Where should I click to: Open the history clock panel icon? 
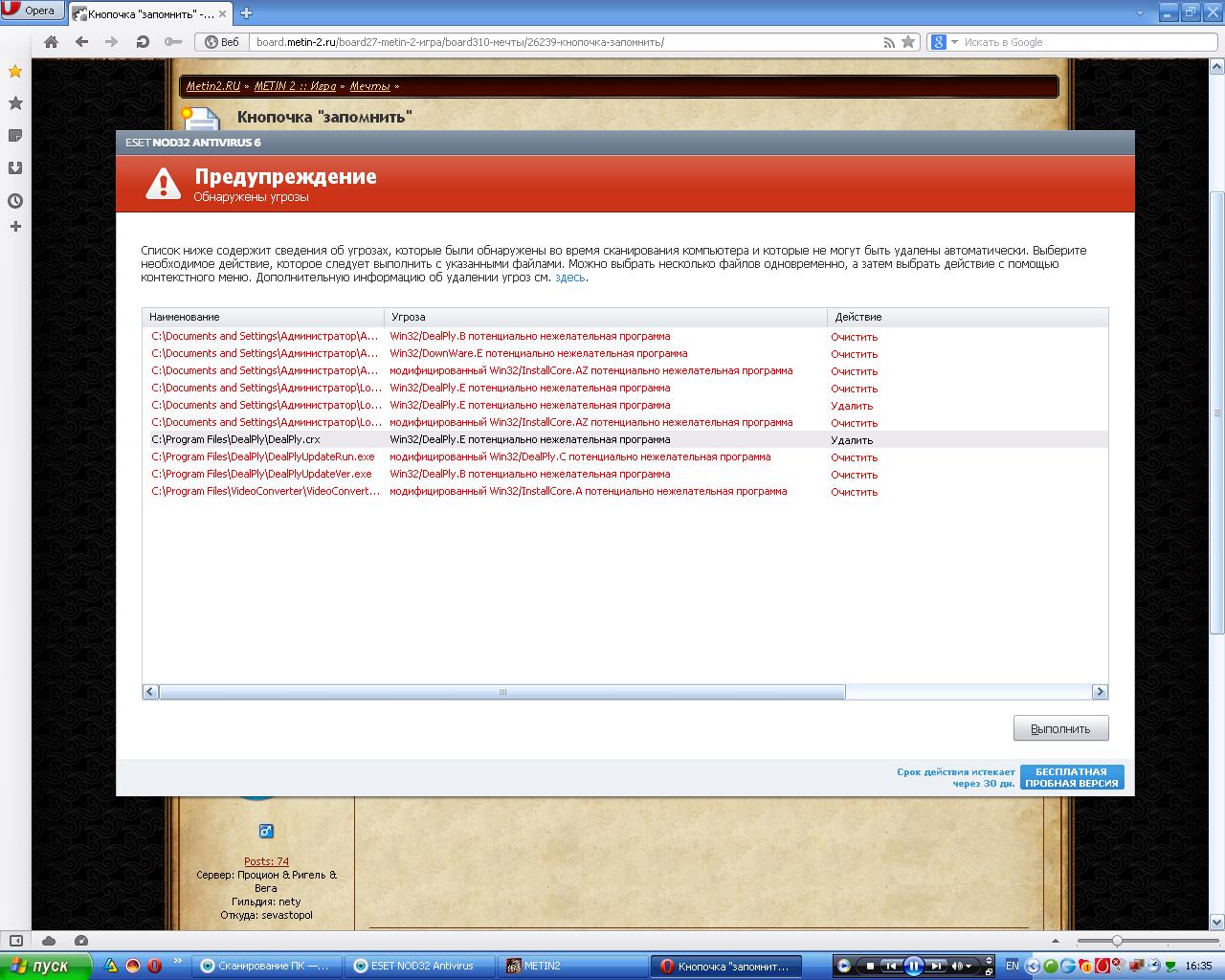[15, 201]
